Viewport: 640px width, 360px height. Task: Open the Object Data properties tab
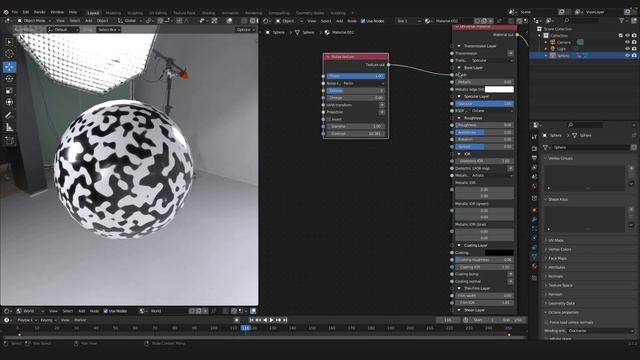[534, 256]
